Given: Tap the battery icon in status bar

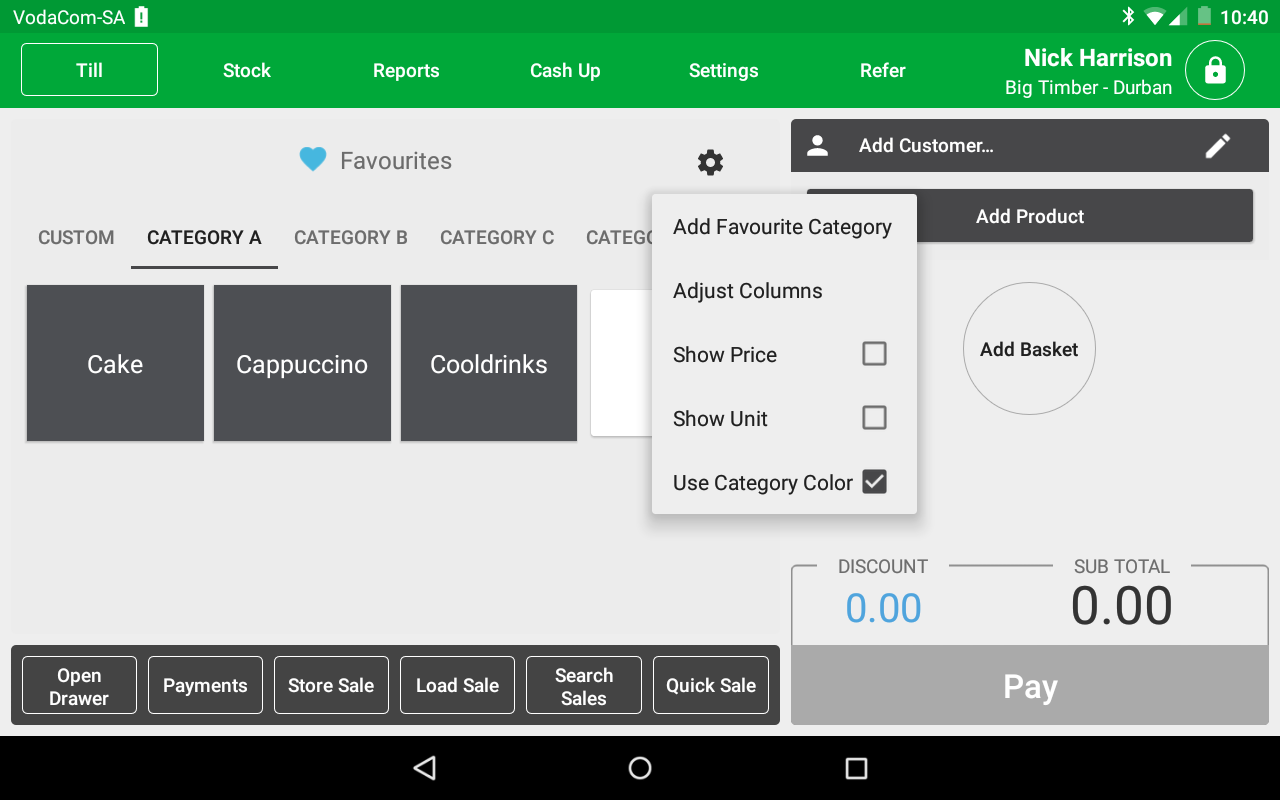Looking at the screenshot, I should (1204, 16).
